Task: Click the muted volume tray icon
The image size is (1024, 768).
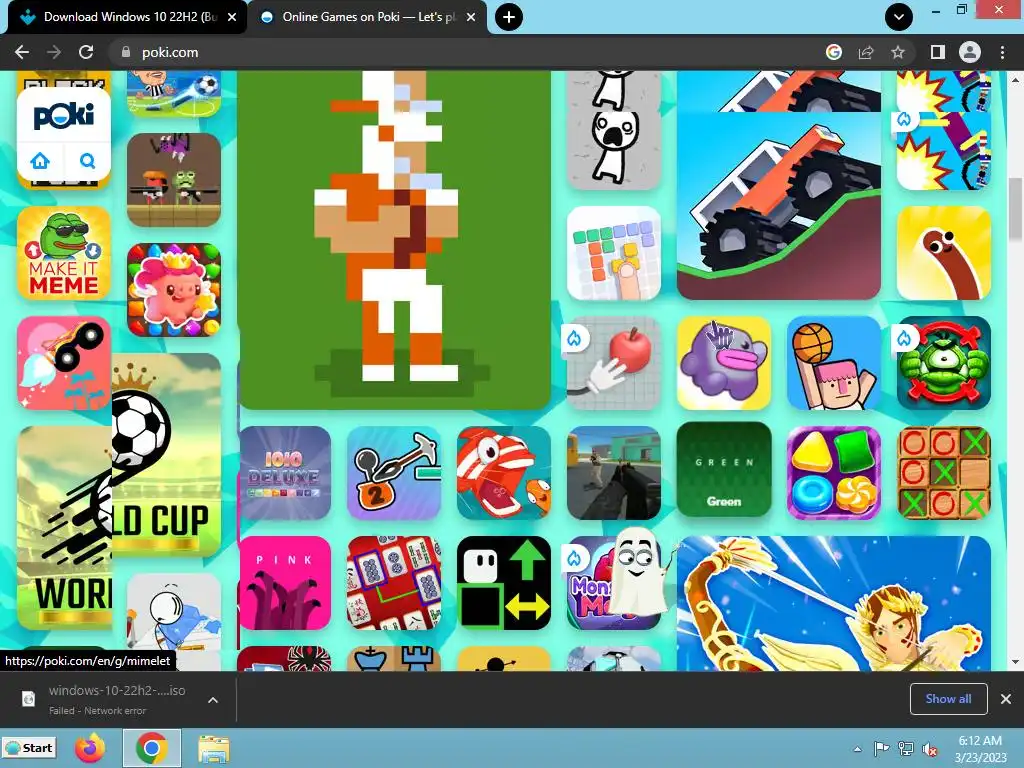Action: point(929,748)
